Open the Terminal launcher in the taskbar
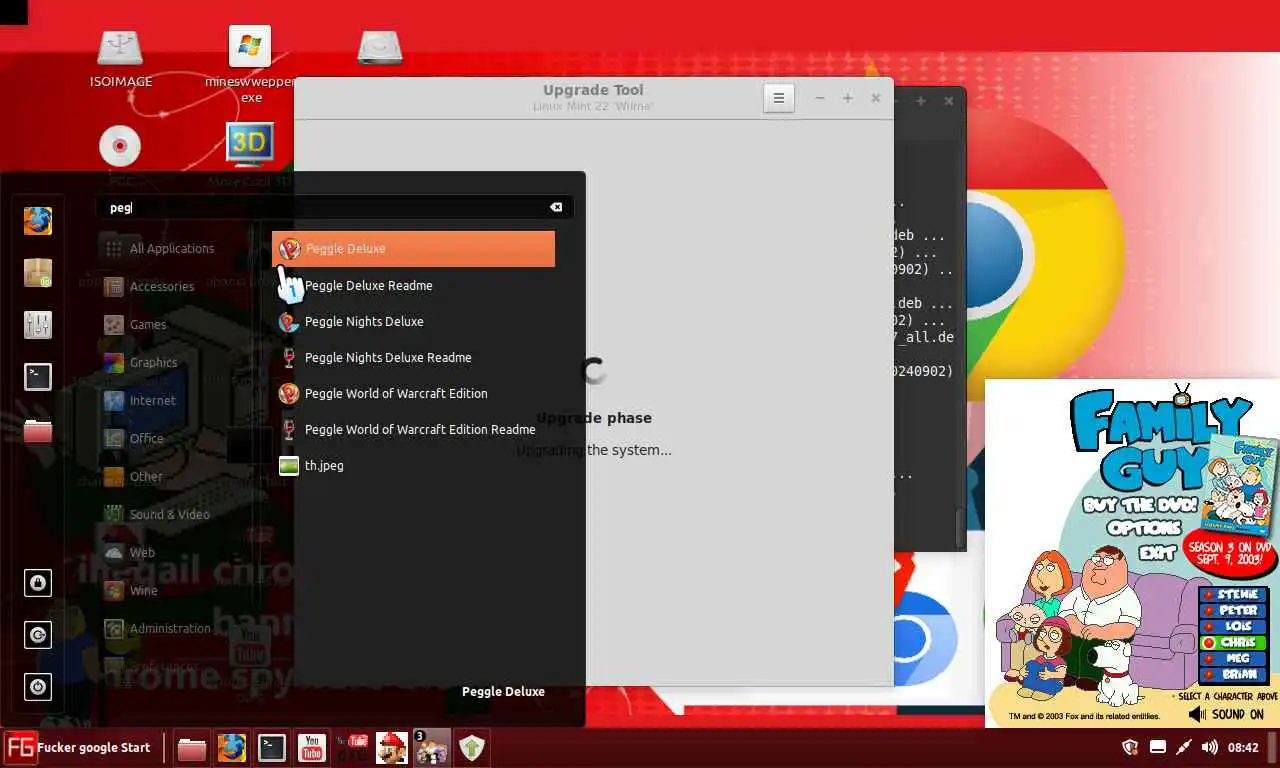Image resolution: width=1280 pixels, height=768 pixels. [x=271, y=748]
